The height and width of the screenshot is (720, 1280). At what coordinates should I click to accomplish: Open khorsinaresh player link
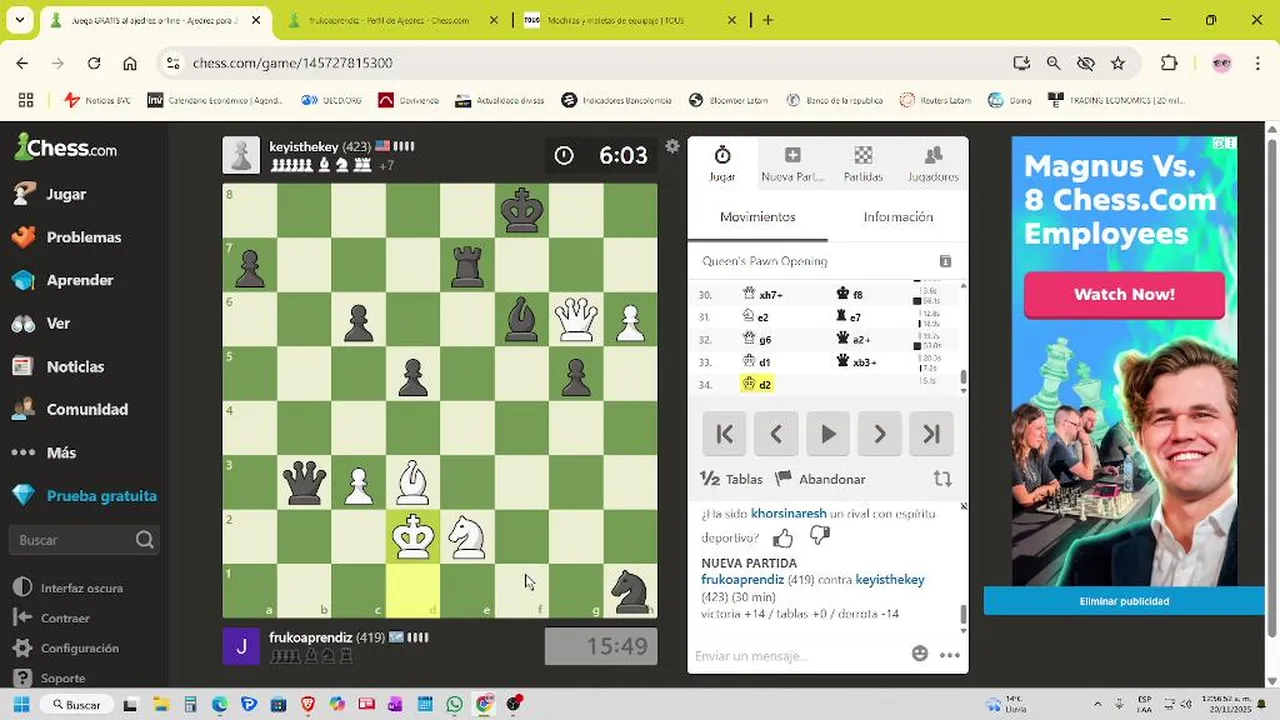pos(789,514)
